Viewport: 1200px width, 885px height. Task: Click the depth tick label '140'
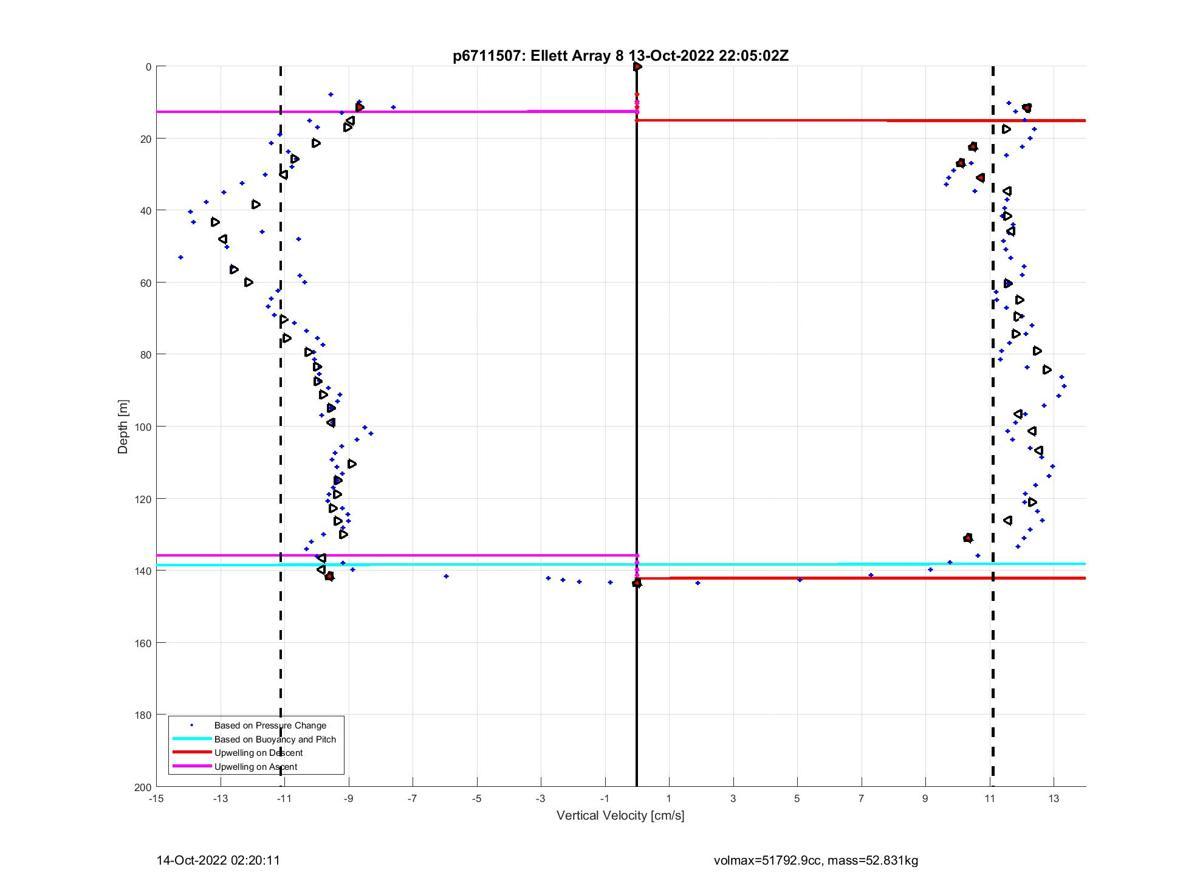(x=142, y=571)
